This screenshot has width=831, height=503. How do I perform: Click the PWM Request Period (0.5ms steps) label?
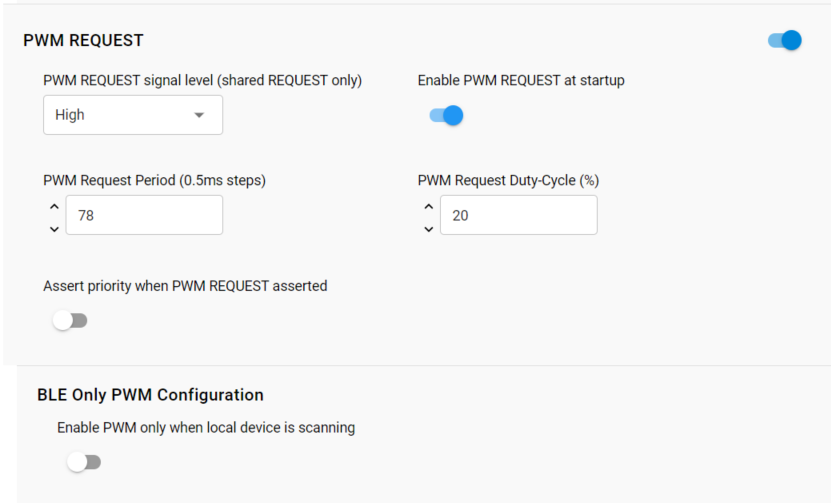pyautogui.click(x=154, y=180)
